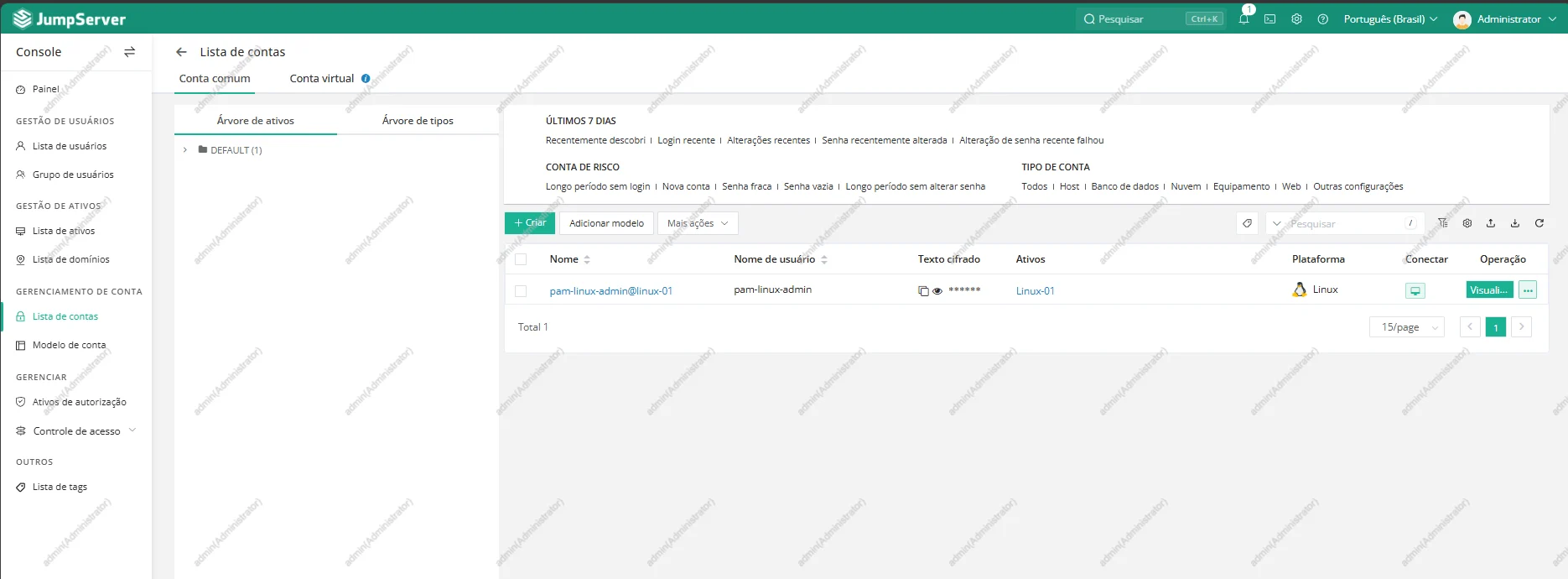
Task: Filter by Recentemente descobri
Action: click(x=595, y=140)
